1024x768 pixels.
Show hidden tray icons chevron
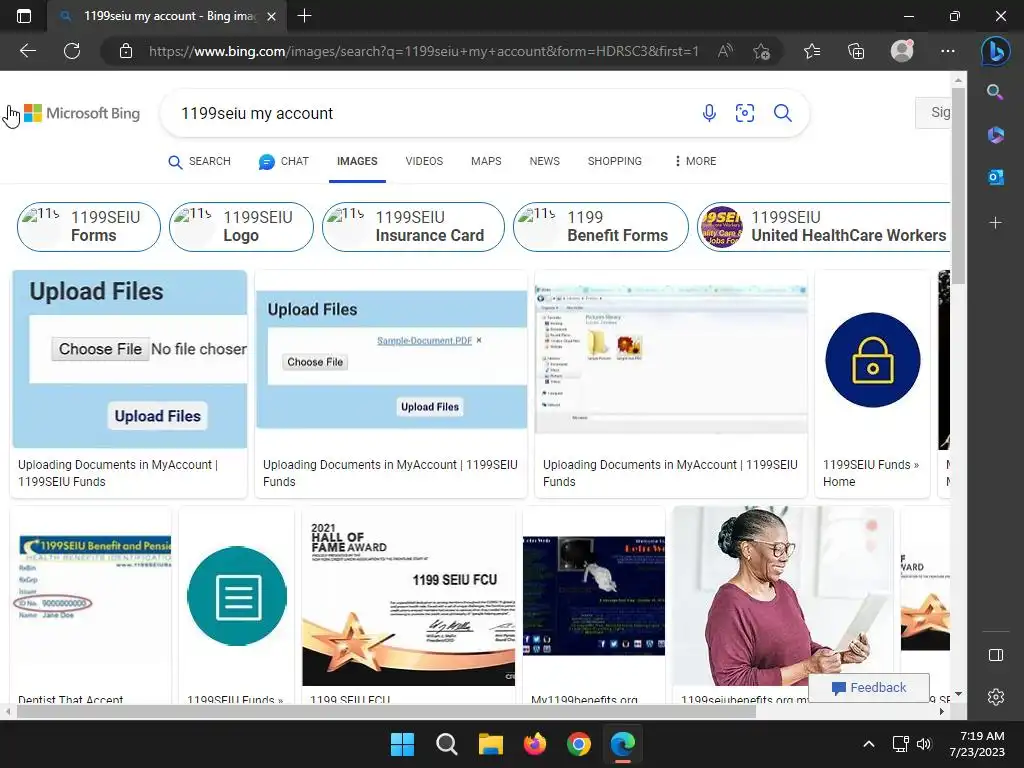click(869, 744)
